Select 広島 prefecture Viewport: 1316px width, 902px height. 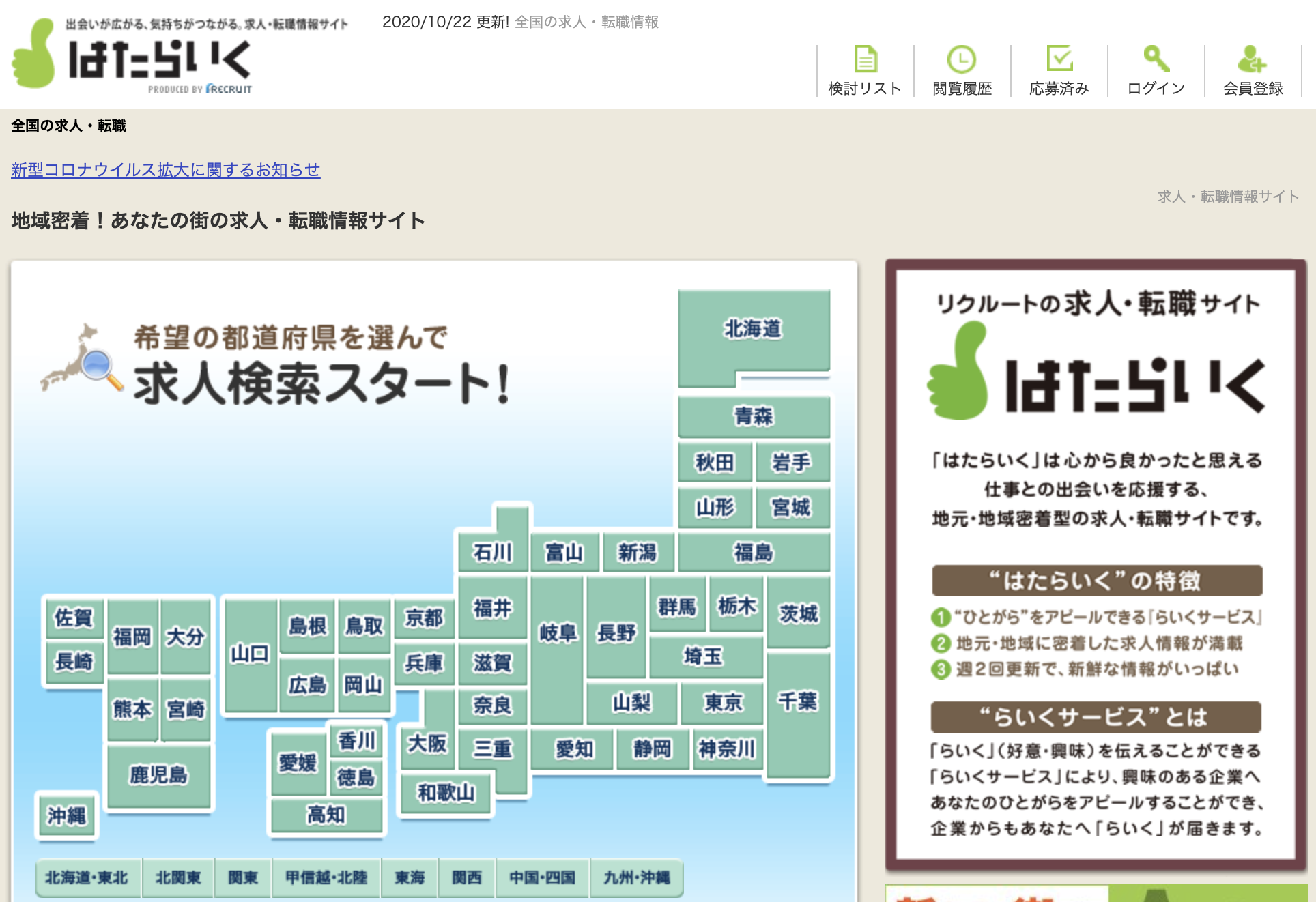(308, 684)
